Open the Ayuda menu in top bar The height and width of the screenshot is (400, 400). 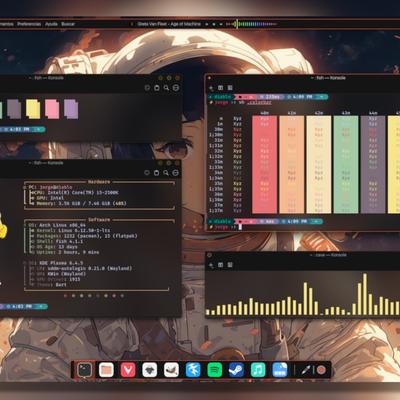pos(51,24)
